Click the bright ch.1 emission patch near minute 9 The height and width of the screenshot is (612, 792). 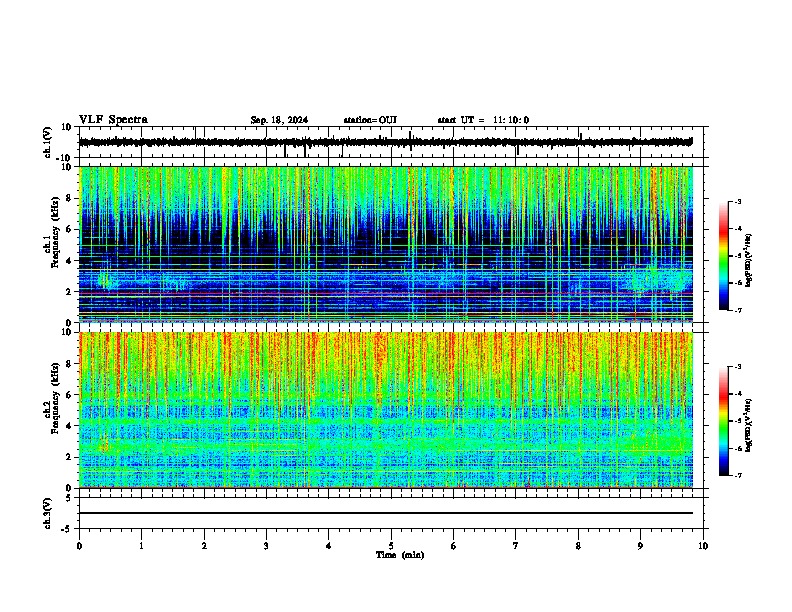[x=659, y=280]
